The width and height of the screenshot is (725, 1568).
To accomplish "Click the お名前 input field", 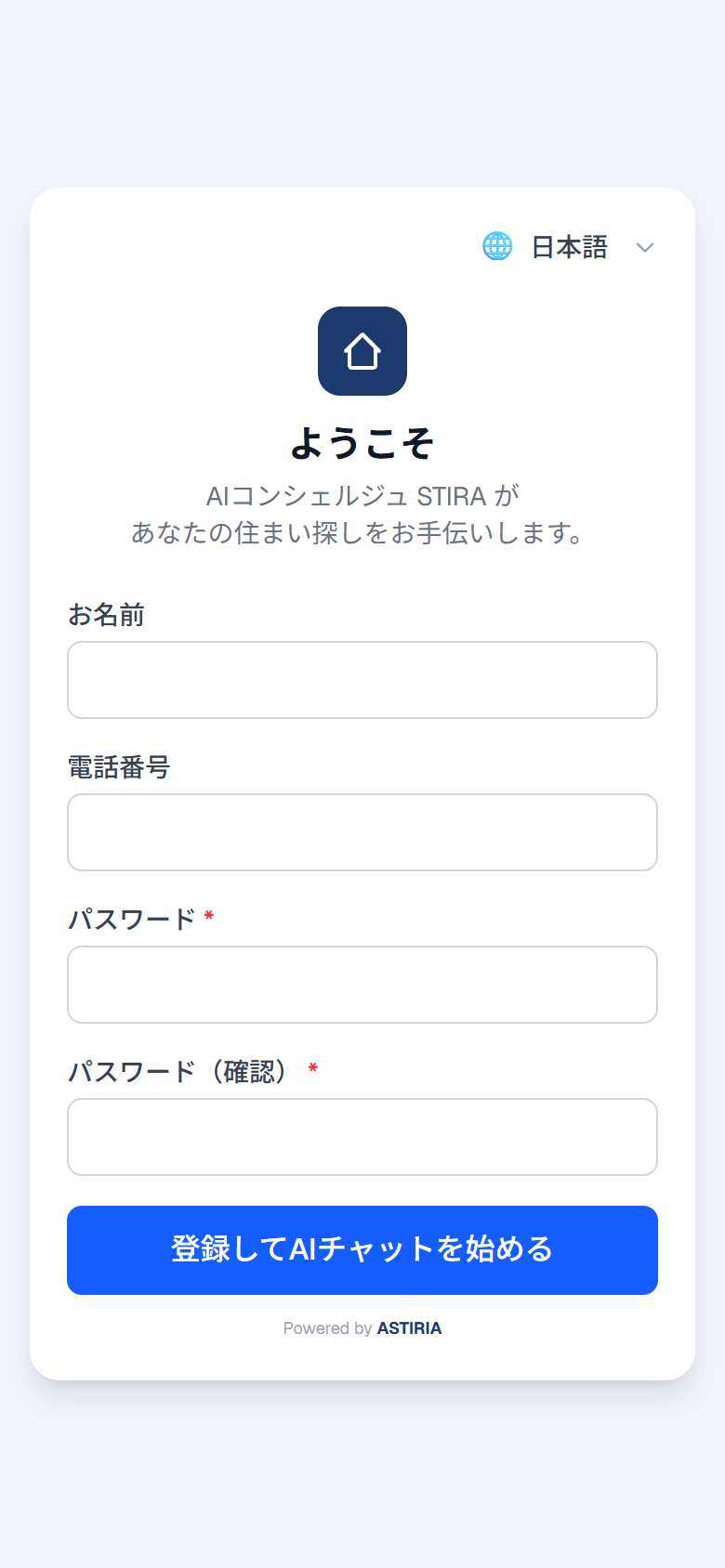I will click(362, 680).
